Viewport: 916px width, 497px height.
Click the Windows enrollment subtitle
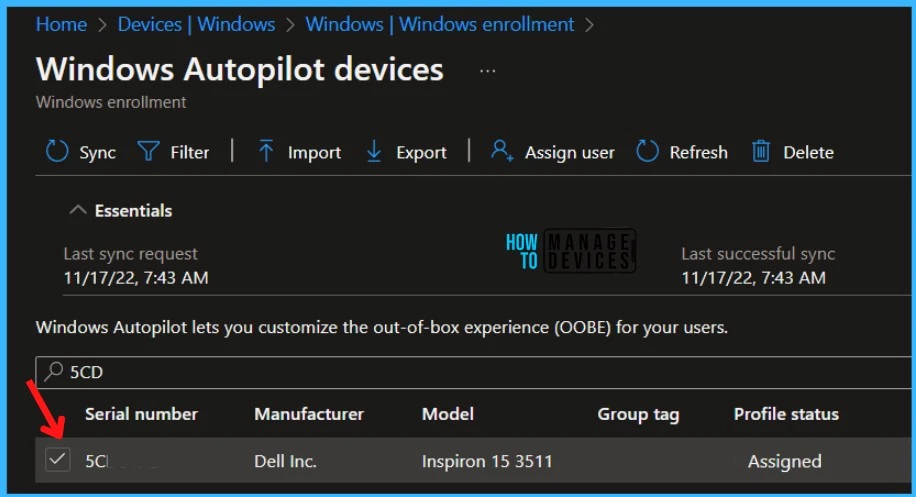coord(111,102)
